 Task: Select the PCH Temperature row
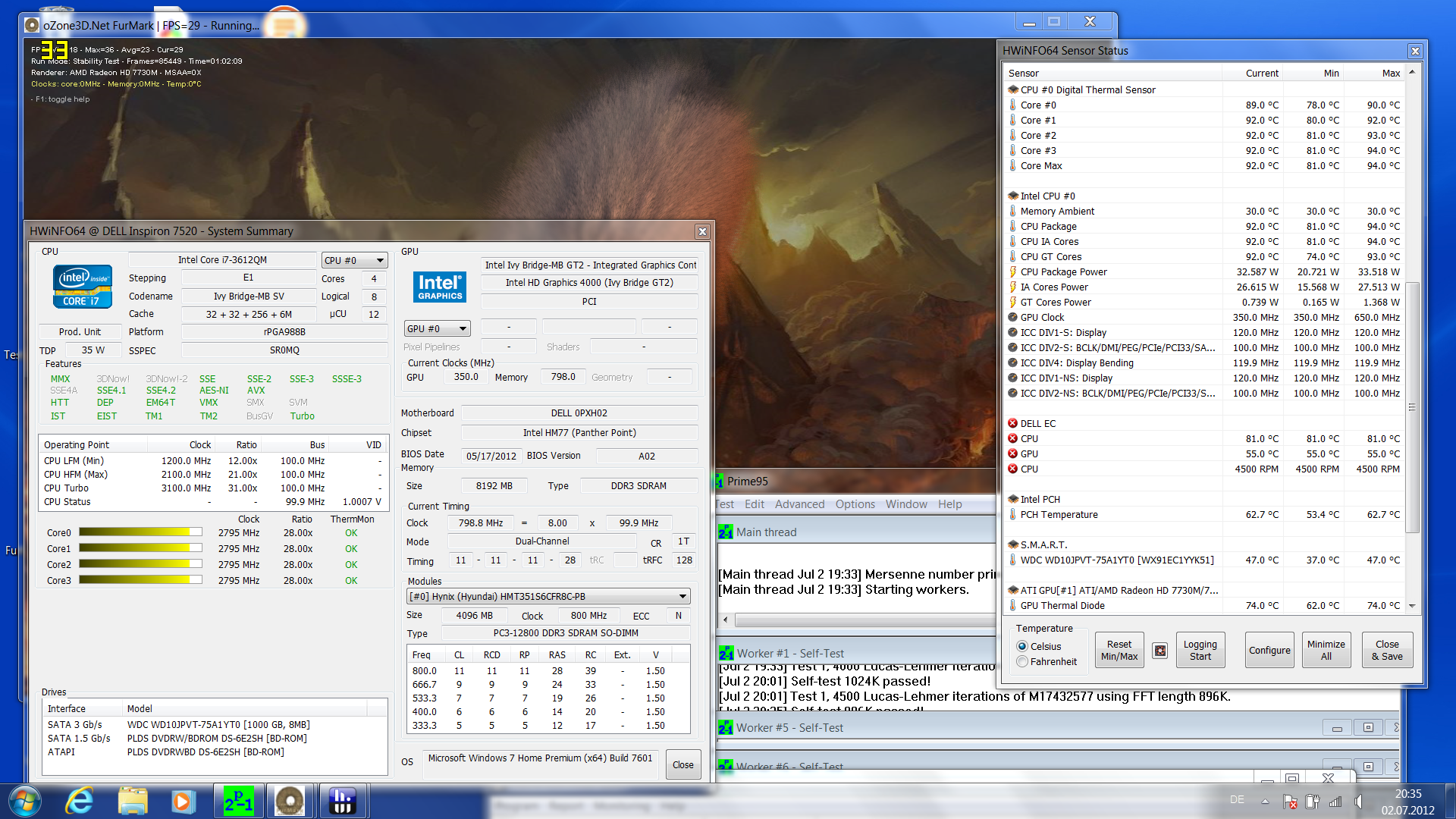coord(1204,514)
